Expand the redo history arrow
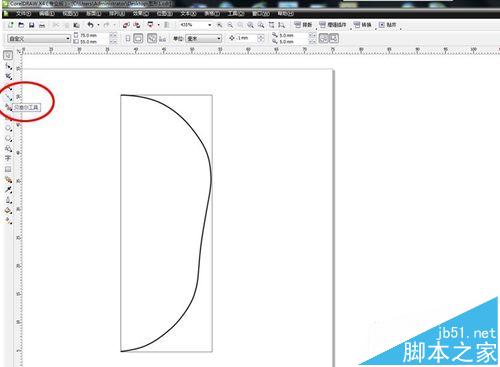This screenshot has height=367, width=500. point(114,25)
